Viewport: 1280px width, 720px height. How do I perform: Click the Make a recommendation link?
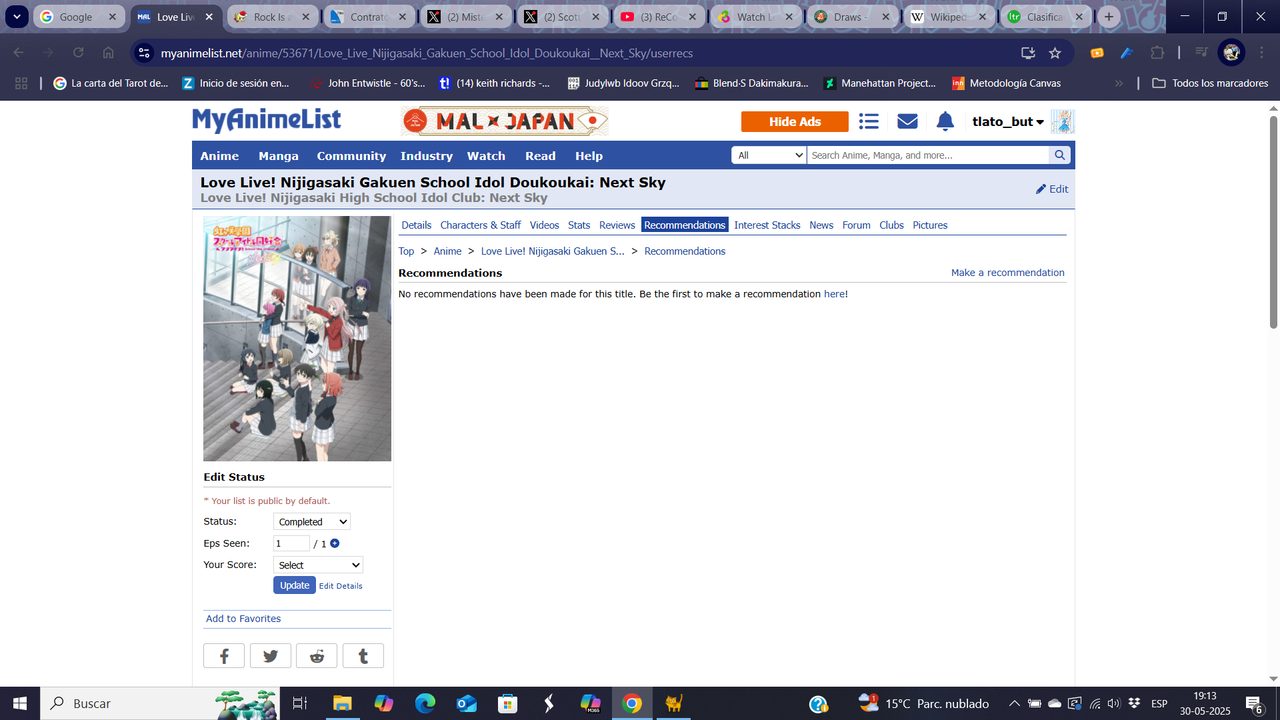point(1007,272)
